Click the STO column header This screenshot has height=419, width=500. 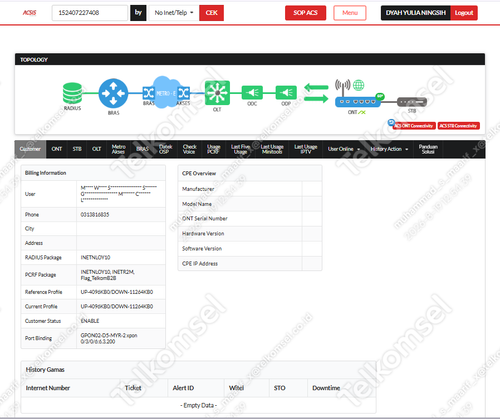tap(279, 388)
